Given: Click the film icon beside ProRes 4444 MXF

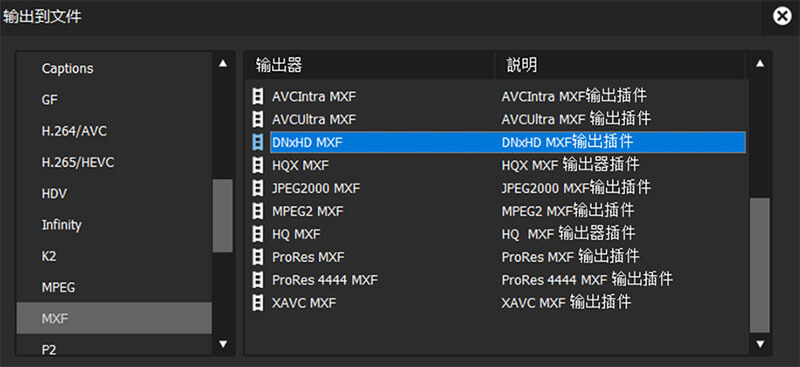Looking at the screenshot, I should [x=259, y=280].
